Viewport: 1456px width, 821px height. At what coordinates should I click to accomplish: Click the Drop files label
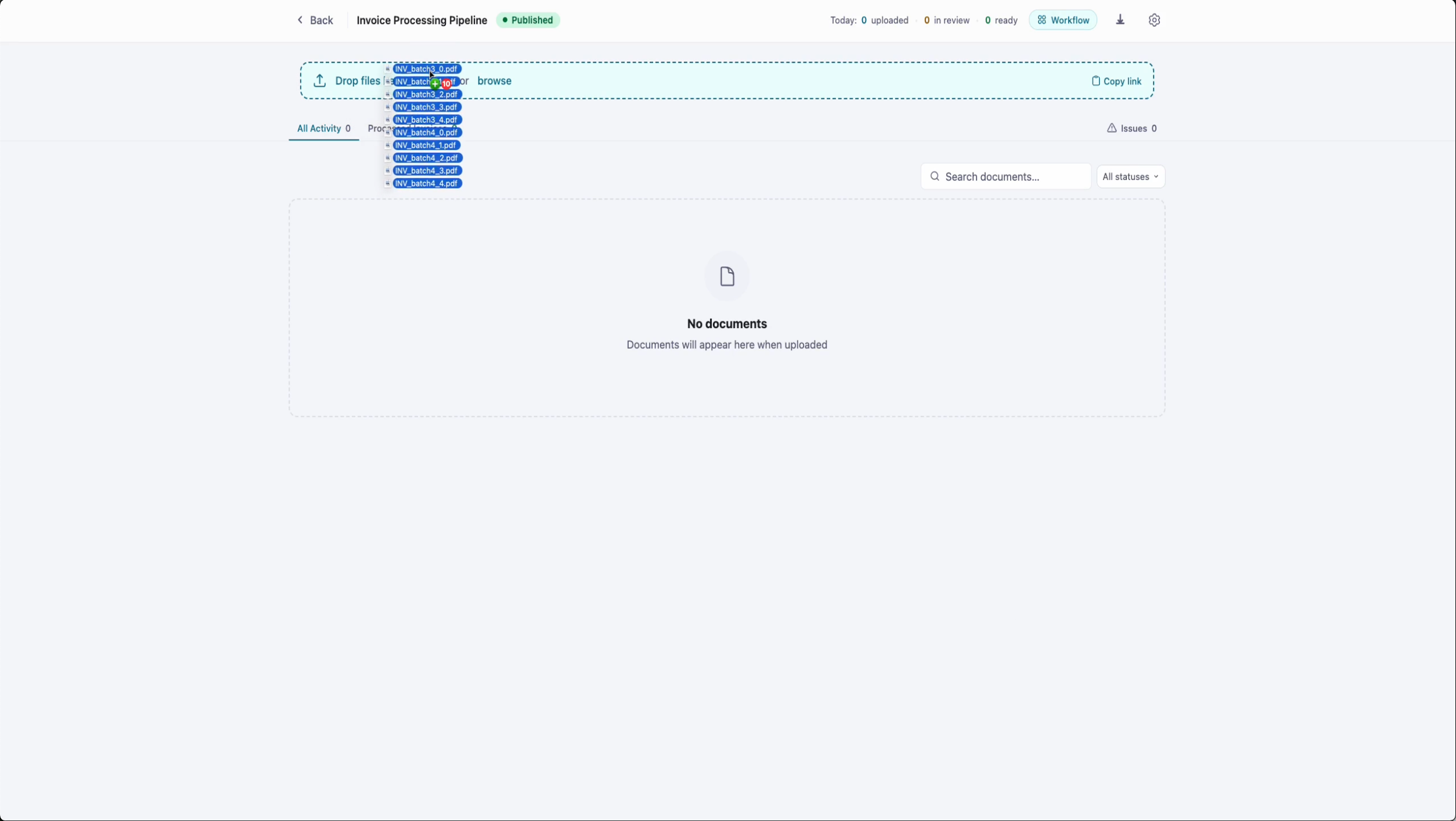pyautogui.click(x=358, y=81)
